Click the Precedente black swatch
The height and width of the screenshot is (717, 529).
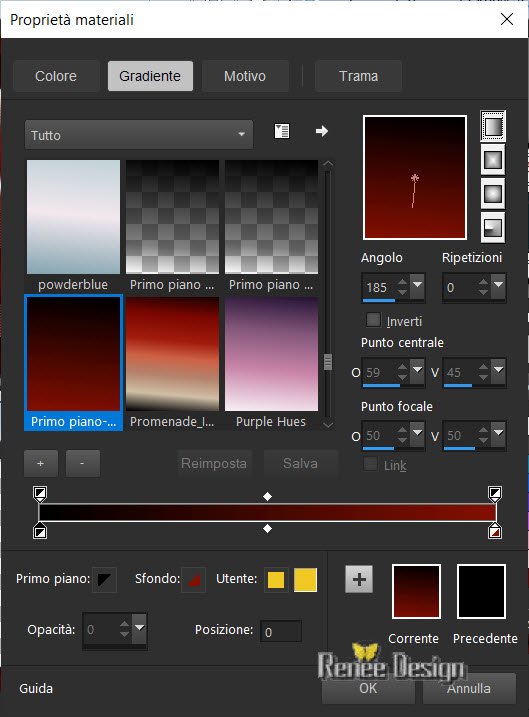(481, 591)
